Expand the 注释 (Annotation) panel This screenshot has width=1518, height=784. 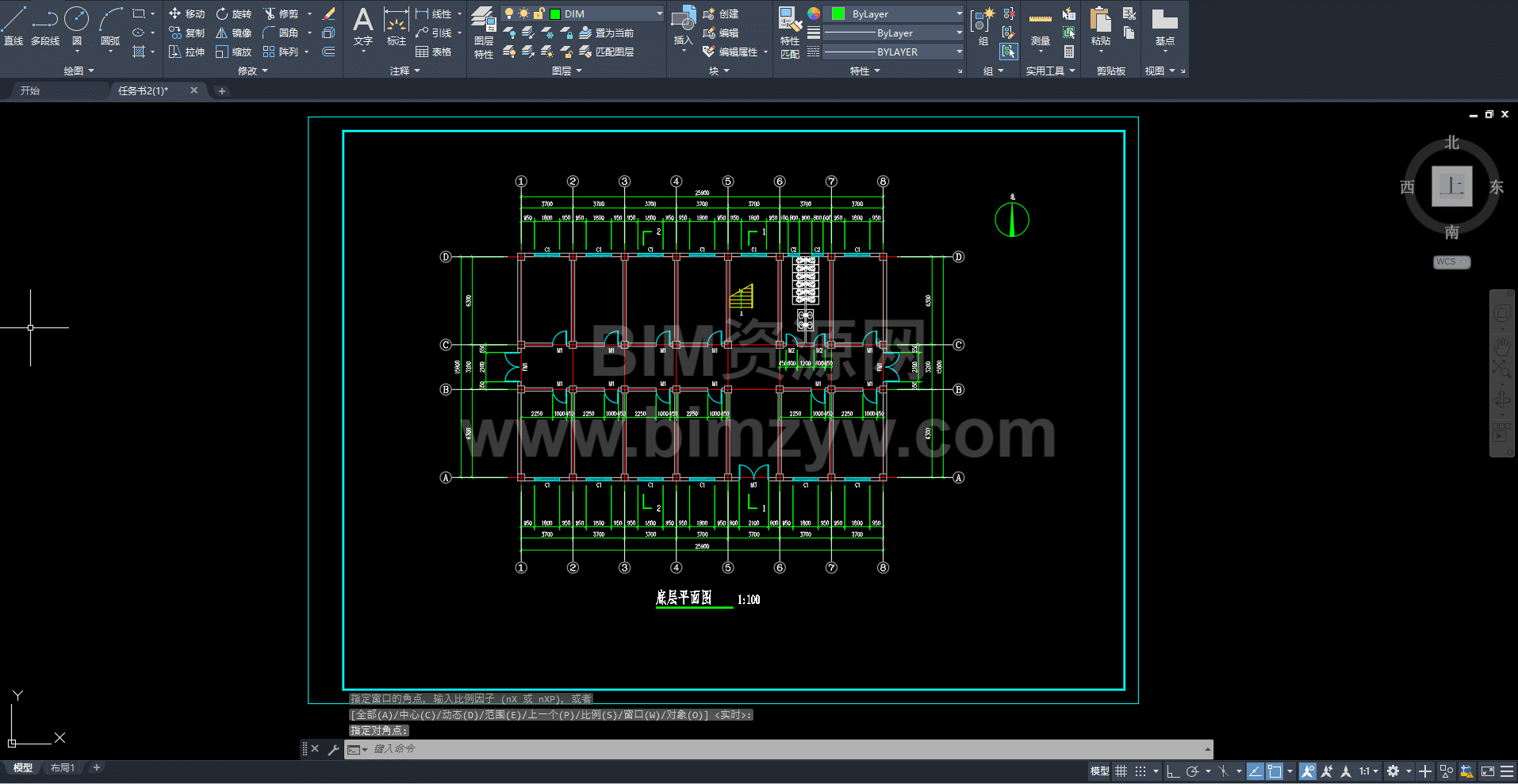(x=404, y=71)
